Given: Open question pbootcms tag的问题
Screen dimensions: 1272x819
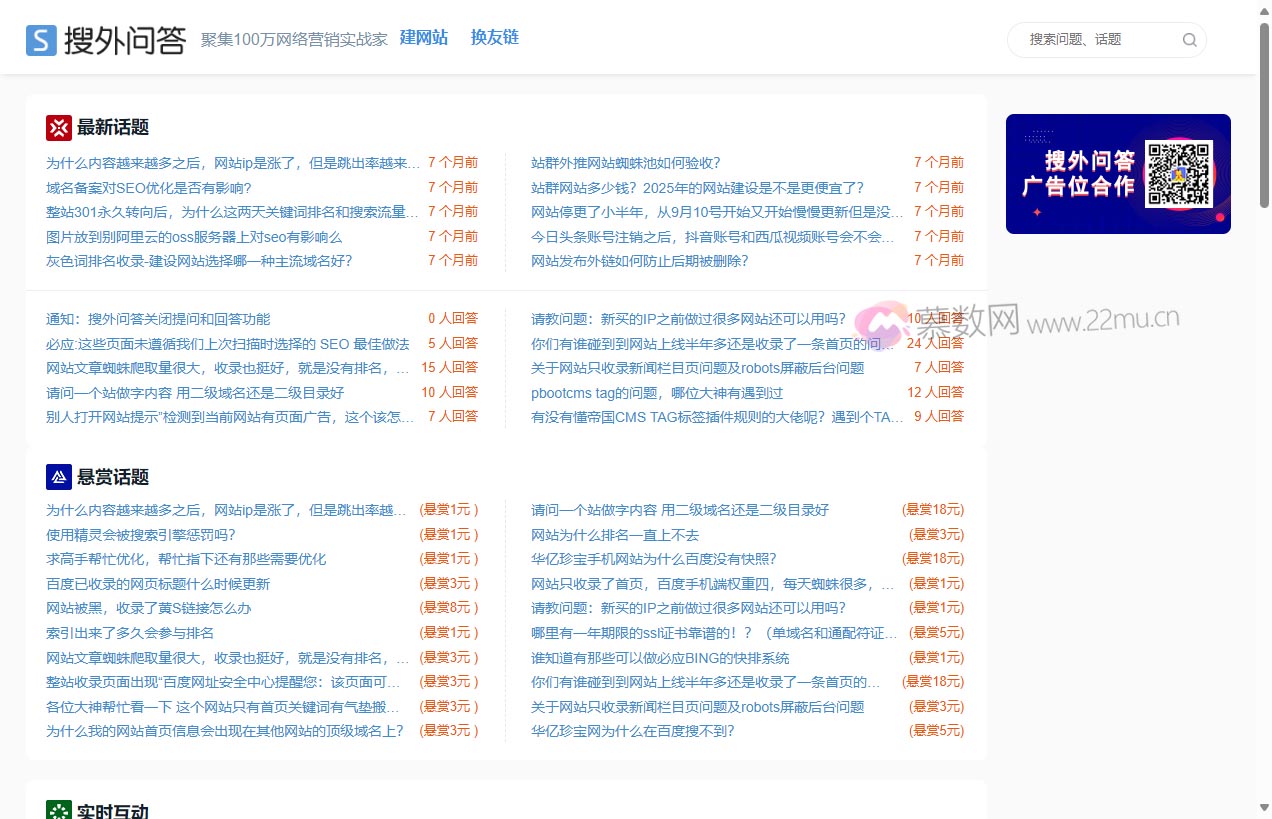Looking at the screenshot, I should pos(656,393).
